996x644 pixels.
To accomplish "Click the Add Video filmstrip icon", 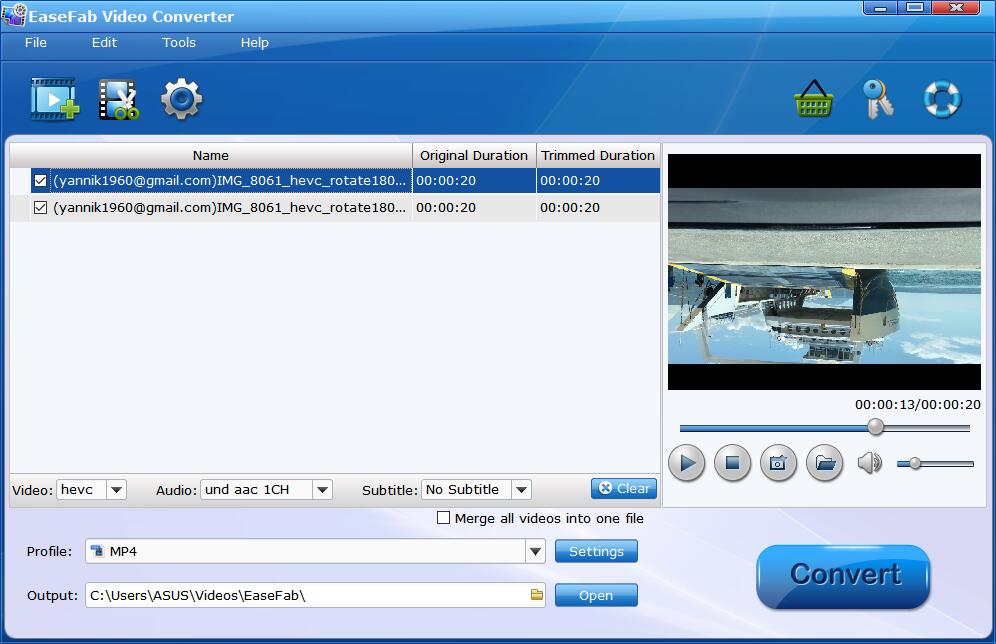I will click(x=55, y=99).
